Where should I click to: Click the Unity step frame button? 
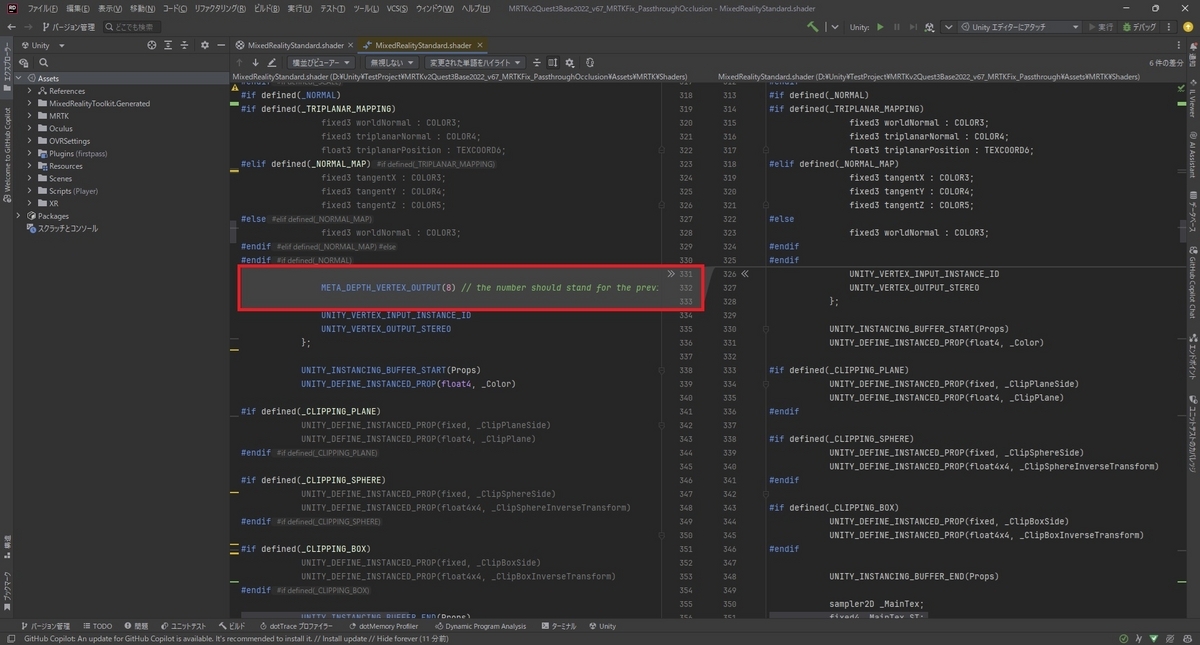pos(913,27)
